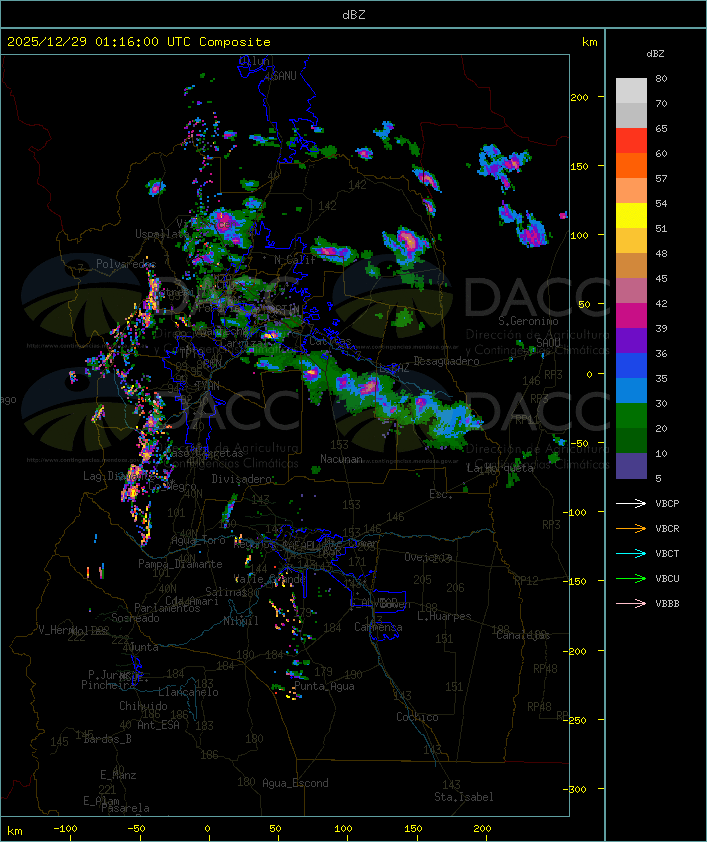Click the 'Chihuido' map label

pyautogui.click(x=143, y=706)
